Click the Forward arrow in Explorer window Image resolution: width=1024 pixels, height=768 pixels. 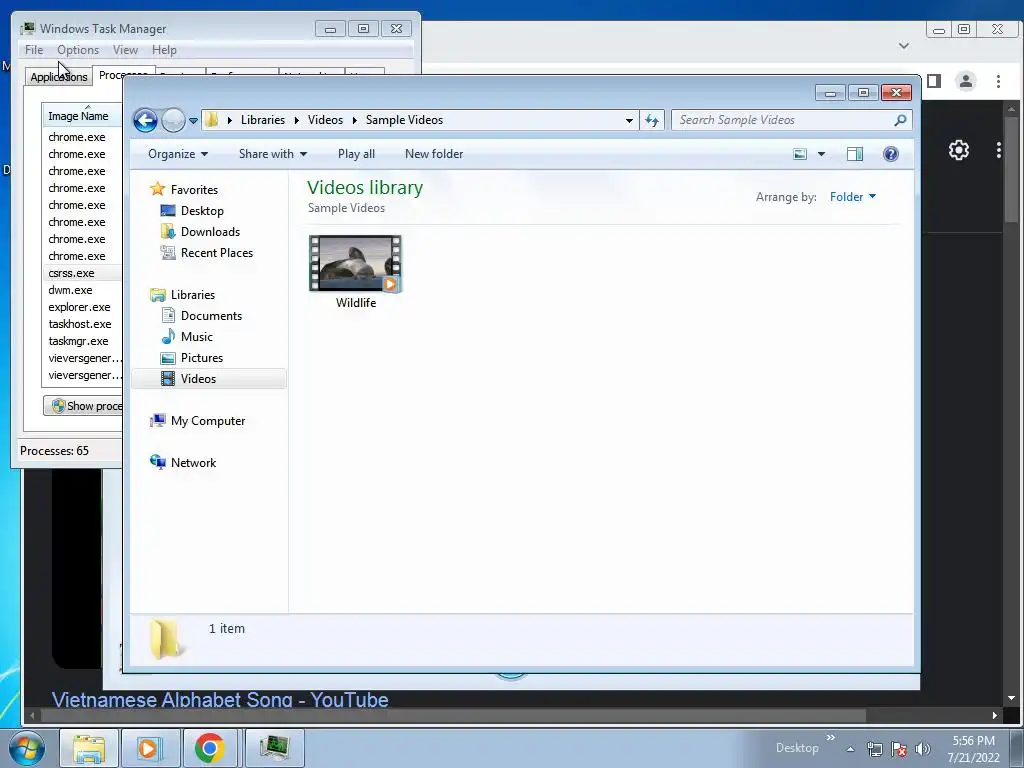pyautogui.click(x=173, y=120)
